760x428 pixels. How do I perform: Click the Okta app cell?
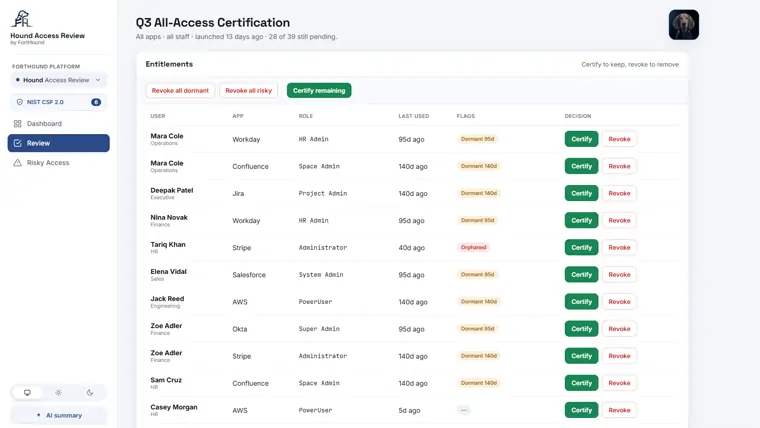(x=239, y=329)
